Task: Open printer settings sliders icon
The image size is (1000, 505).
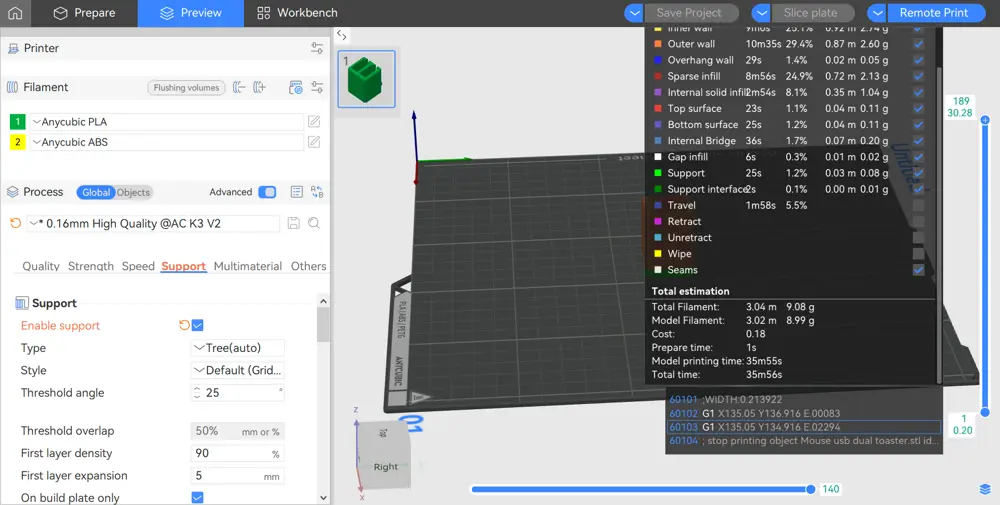Action: (317, 48)
